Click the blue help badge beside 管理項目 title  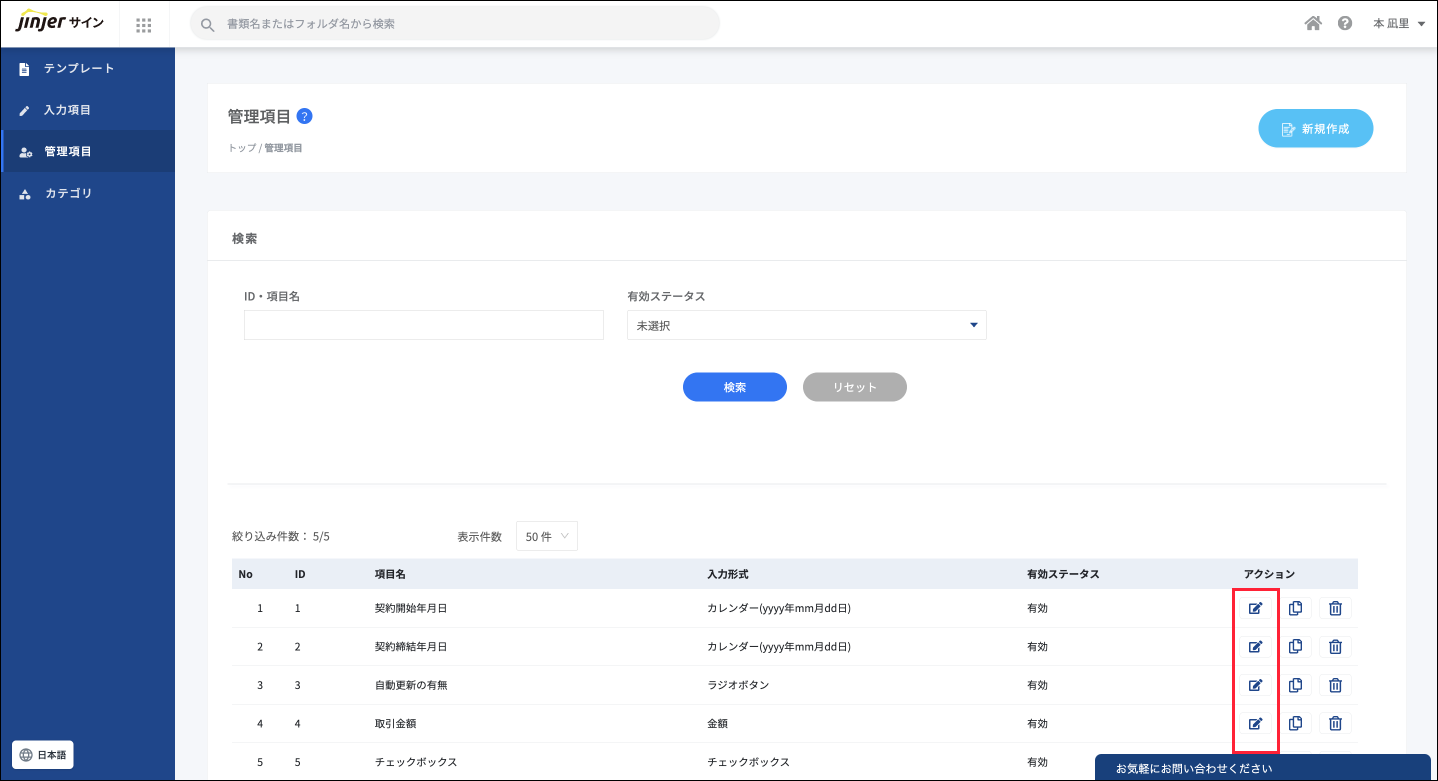(x=305, y=116)
